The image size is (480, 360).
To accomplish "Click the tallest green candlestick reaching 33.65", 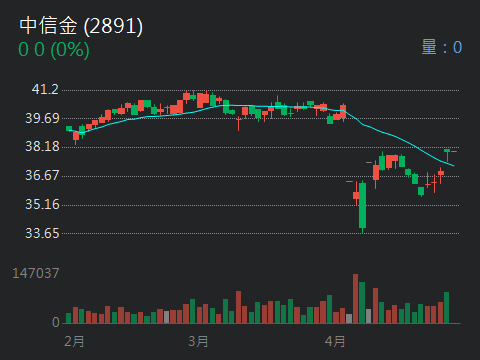I will coord(362,205).
